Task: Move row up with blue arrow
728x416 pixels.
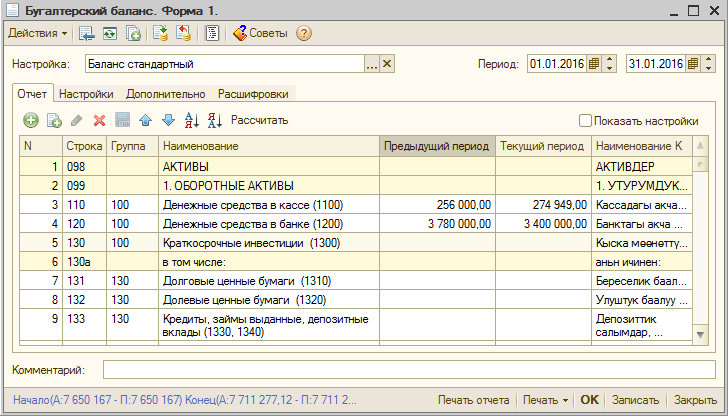Action: click(x=145, y=120)
